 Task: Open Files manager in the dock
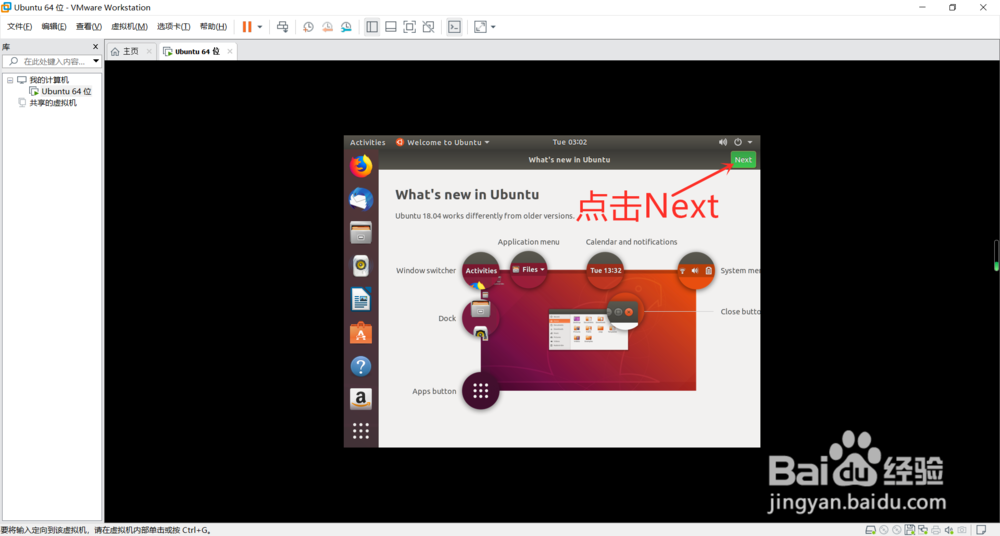pos(361,233)
